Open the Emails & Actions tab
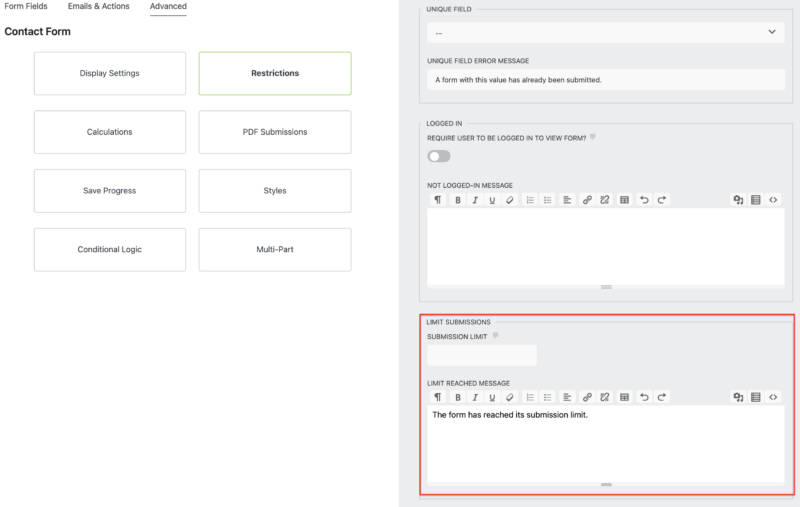The image size is (800, 507). 99,7
